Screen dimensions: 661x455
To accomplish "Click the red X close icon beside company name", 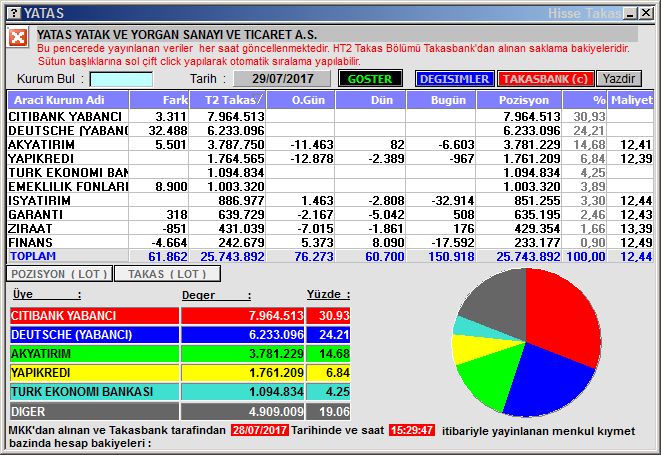I will point(18,38).
